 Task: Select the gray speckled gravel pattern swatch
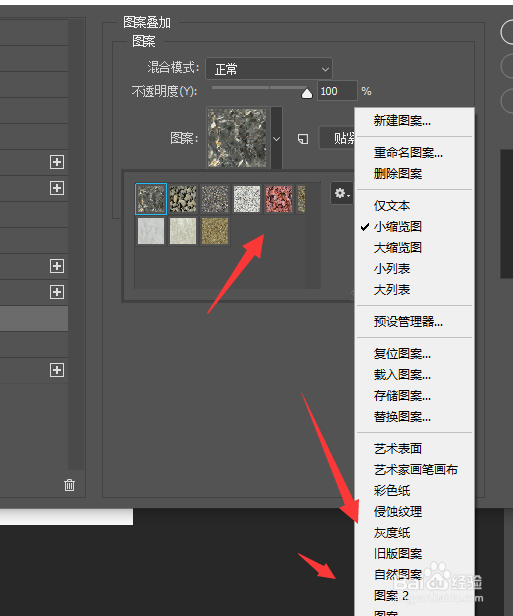[x=215, y=199]
